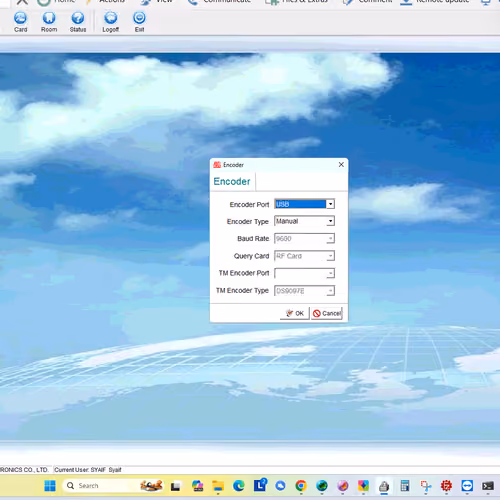Open the Room toolbar icon
This screenshot has height=500, width=500.
49,22
